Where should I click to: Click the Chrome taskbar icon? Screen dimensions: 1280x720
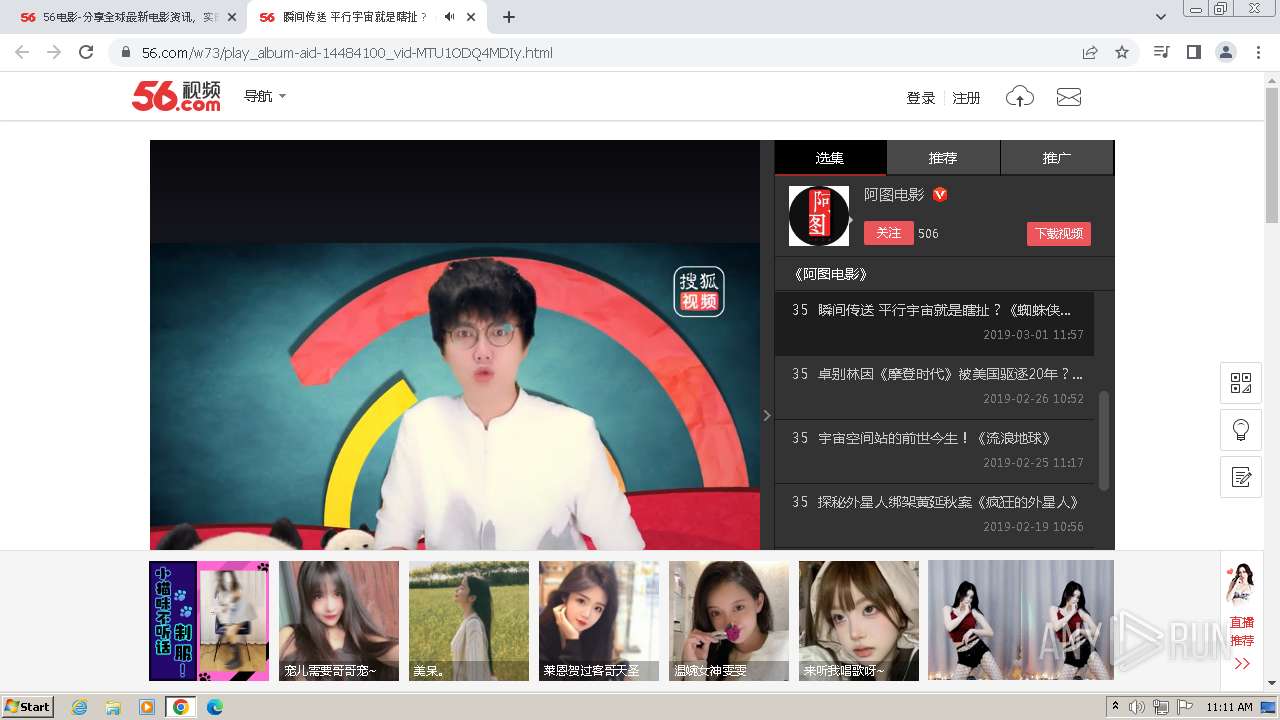point(181,707)
